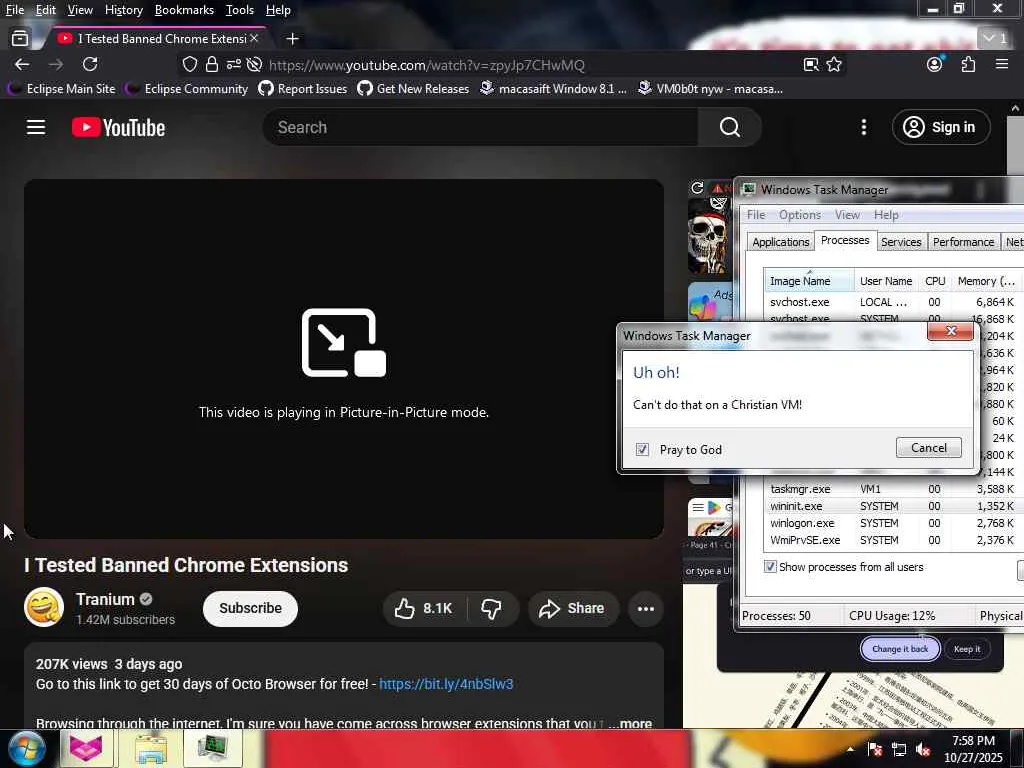The width and height of the screenshot is (1024, 768).
Task: Open the pink browser taskbar icon
Action: click(x=86, y=749)
